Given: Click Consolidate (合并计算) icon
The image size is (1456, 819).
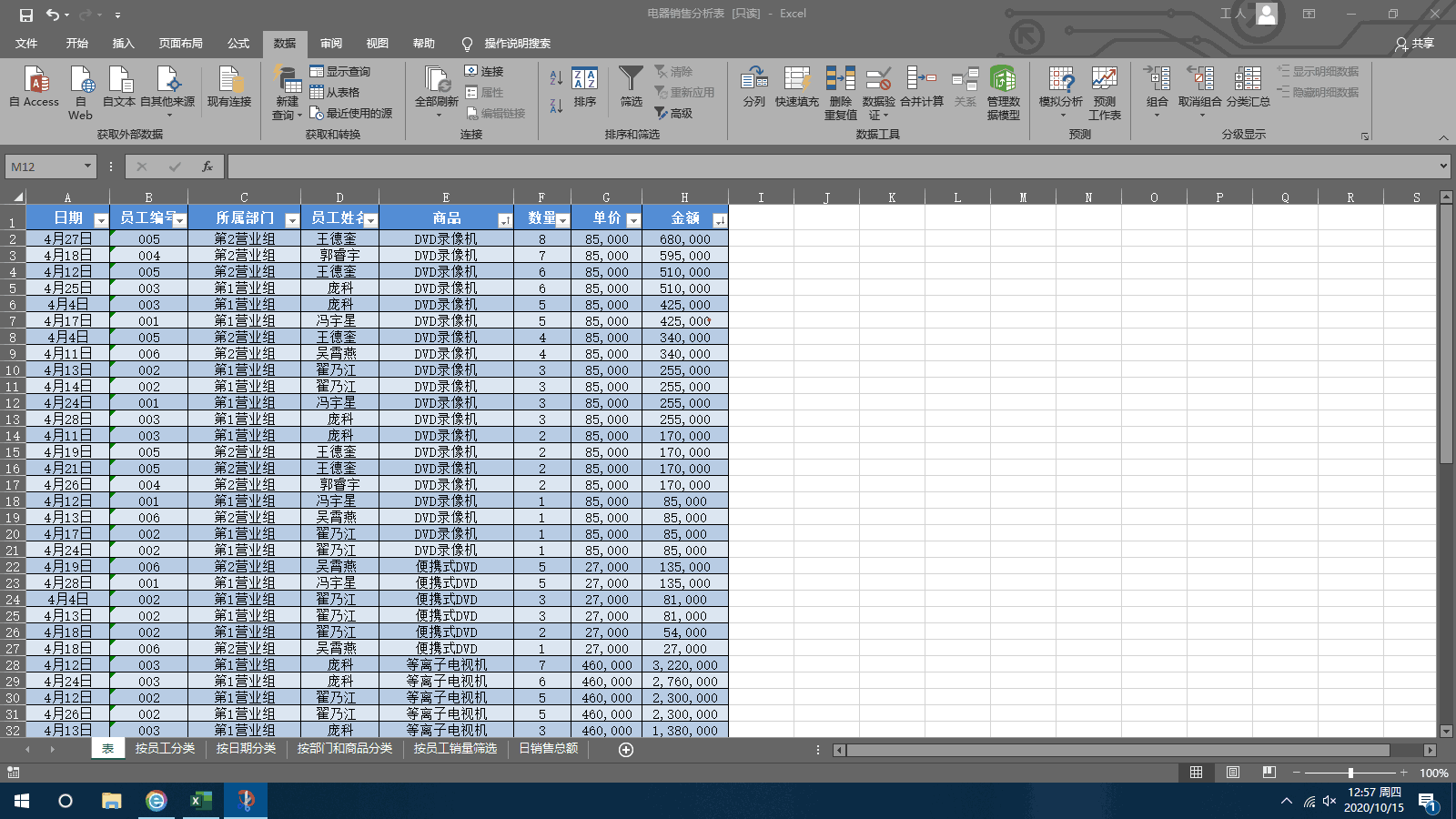Looking at the screenshot, I should point(921,78).
